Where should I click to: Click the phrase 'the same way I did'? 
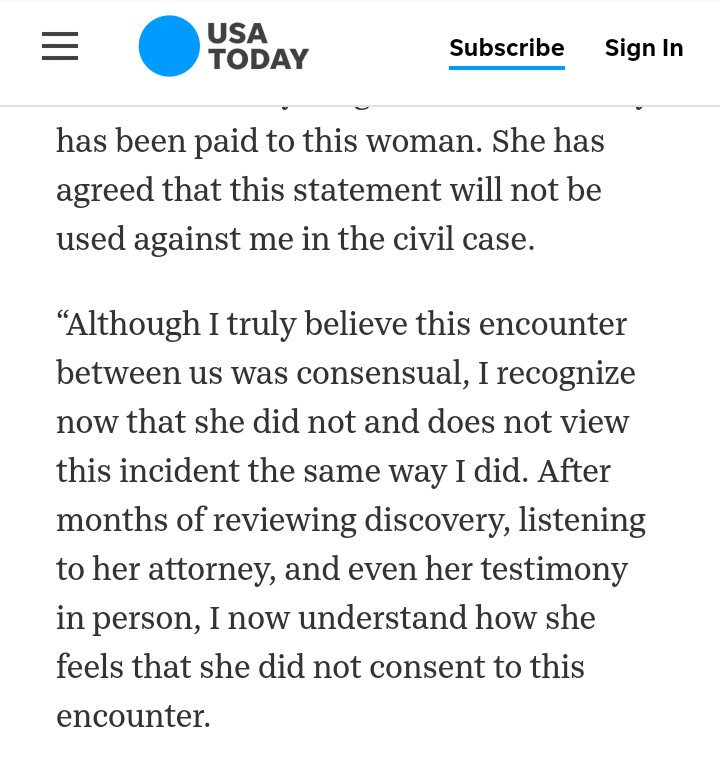pyautogui.click(x=387, y=471)
